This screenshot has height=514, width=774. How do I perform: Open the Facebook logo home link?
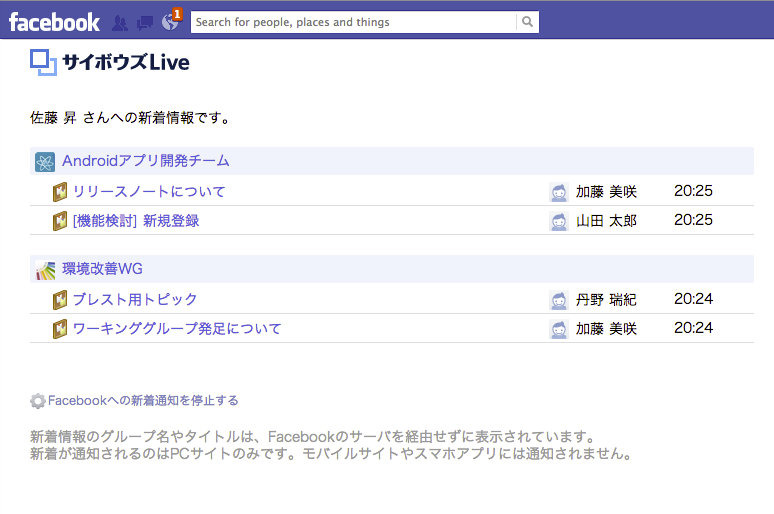54,22
